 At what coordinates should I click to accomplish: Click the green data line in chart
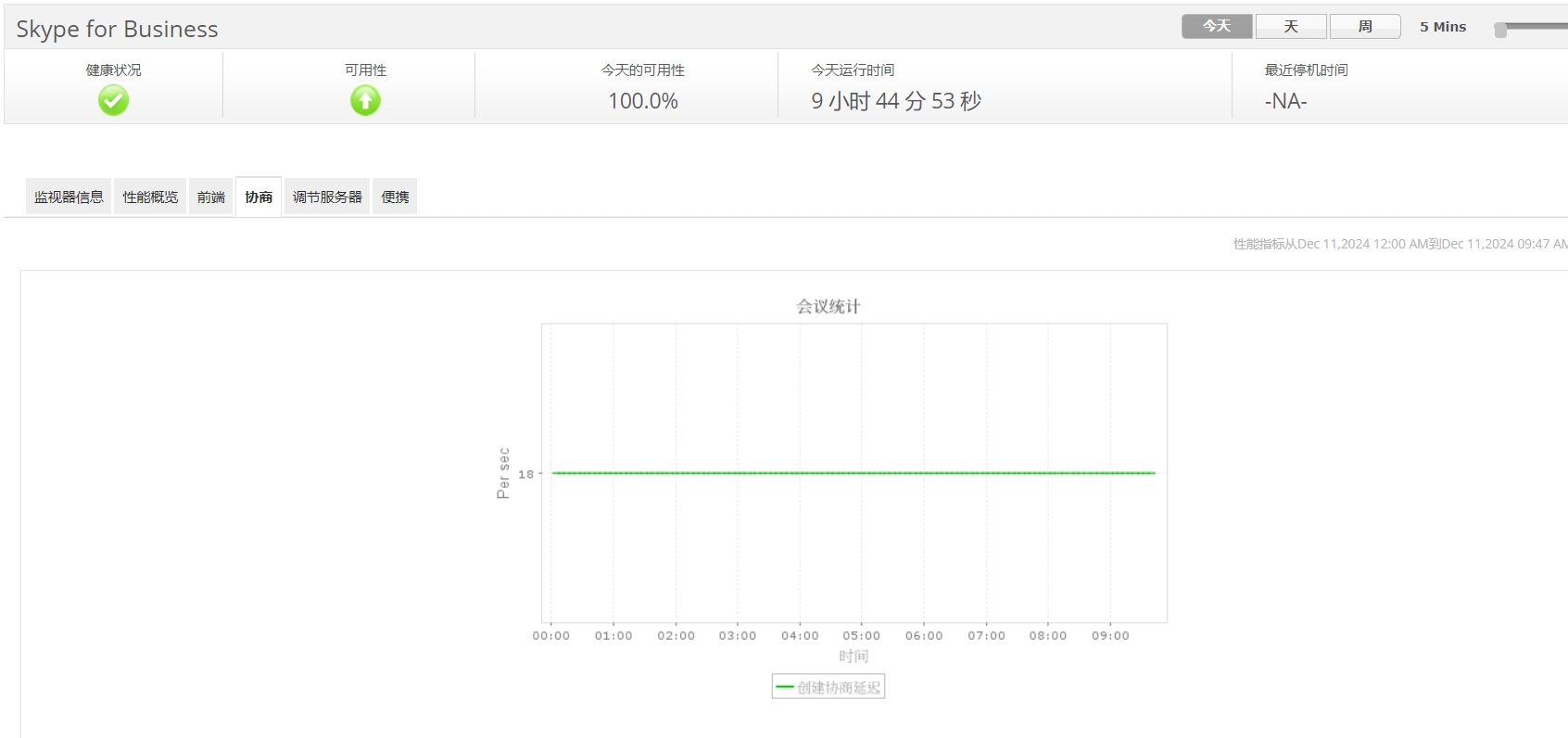pos(854,473)
